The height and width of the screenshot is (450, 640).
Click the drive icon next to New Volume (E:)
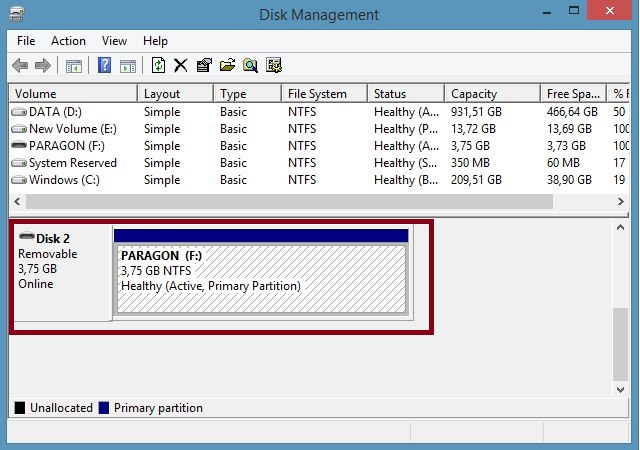pos(19,129)
